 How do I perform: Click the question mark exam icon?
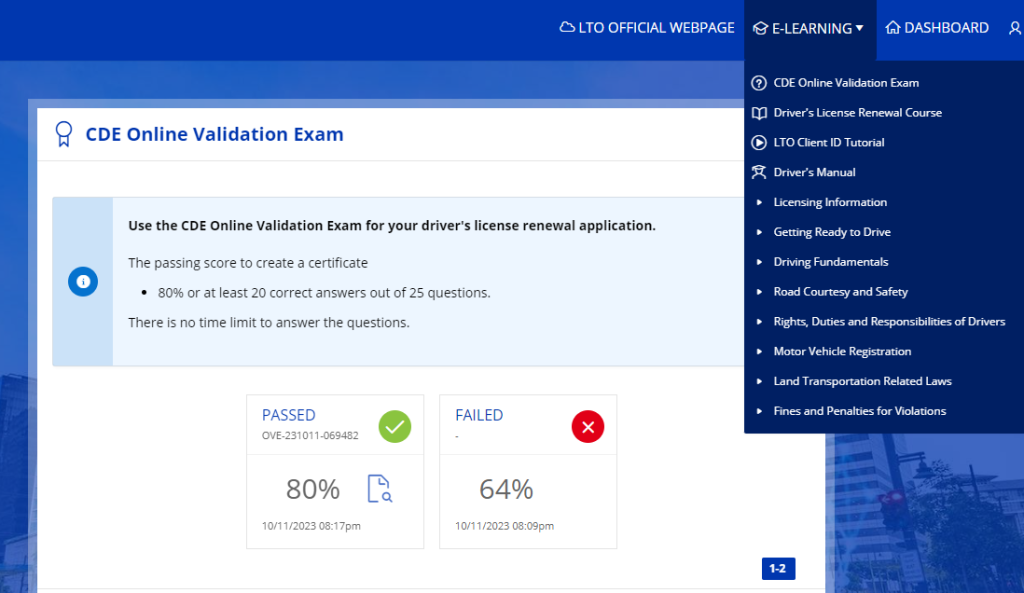(x=758, y=83)
